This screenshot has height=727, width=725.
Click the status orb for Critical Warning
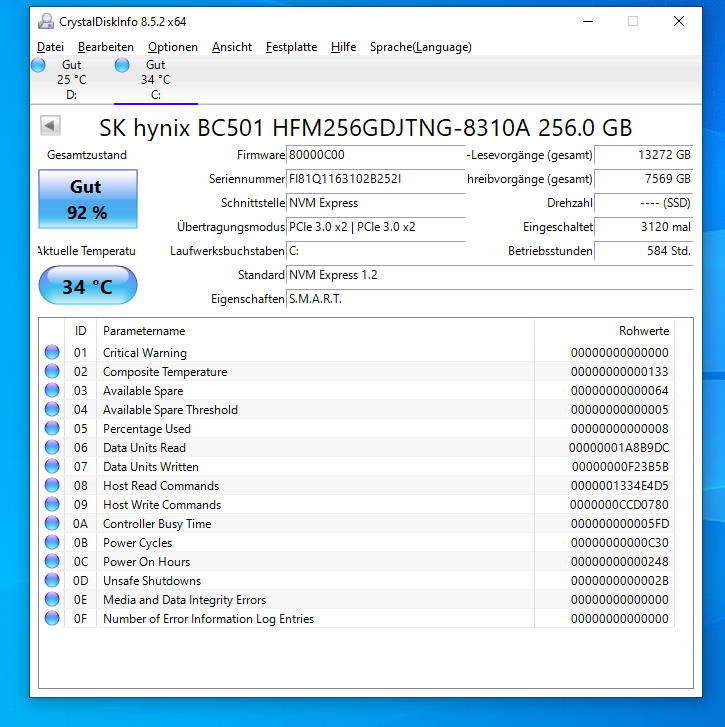point(52,352)
